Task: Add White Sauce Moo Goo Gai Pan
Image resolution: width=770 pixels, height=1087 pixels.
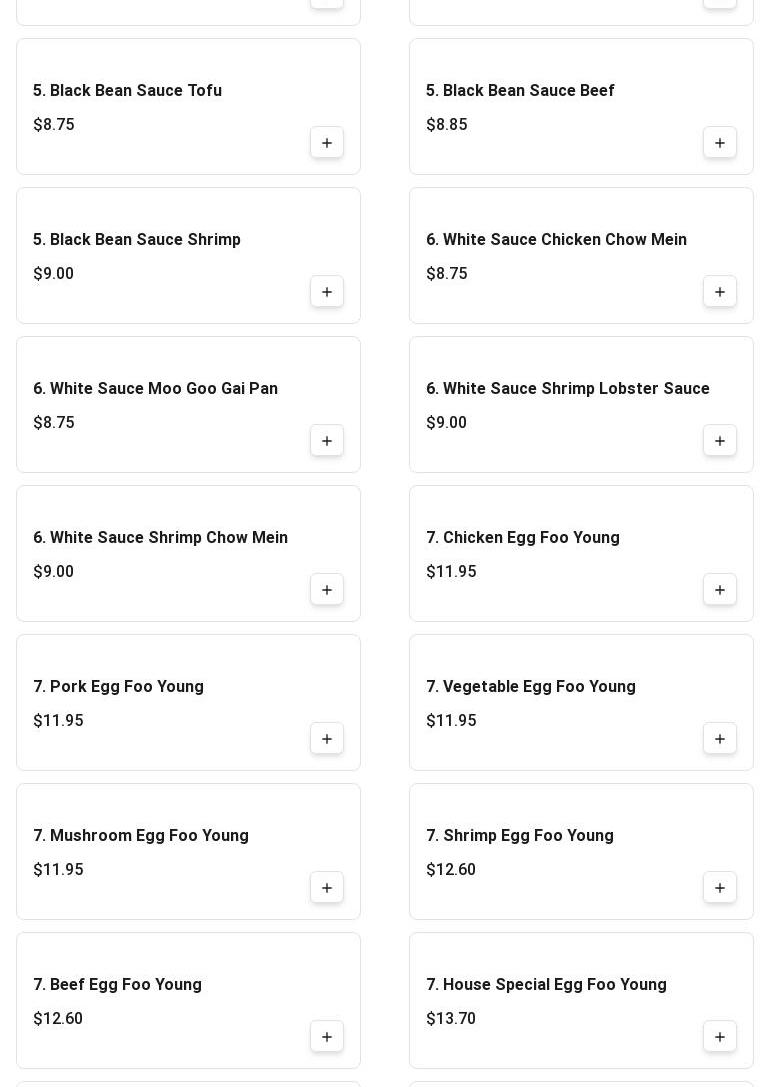Action: point(326,441)
